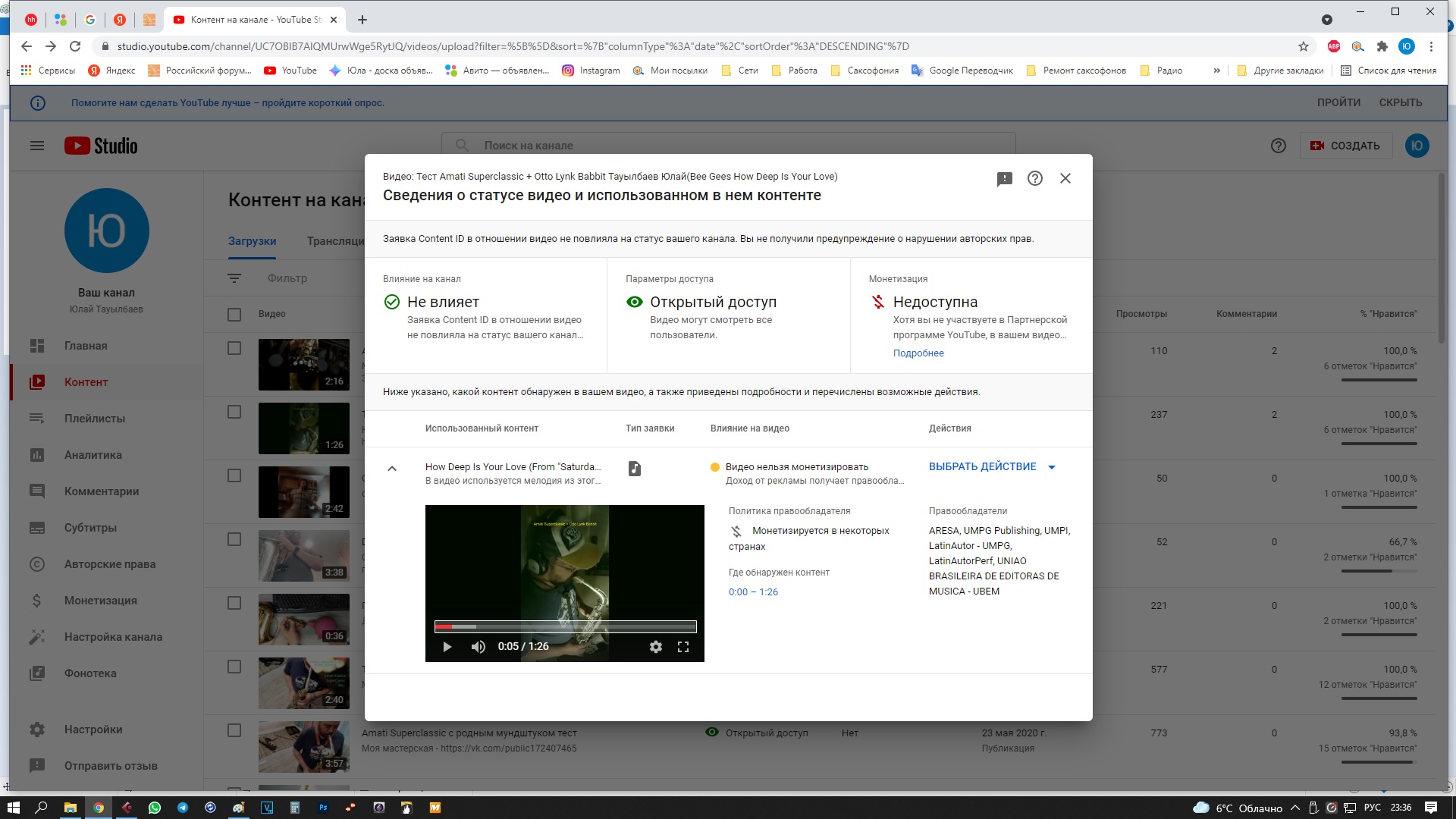Image resolution: width=1456 pixels, height=819 pixels.
Task: Click the help question mark icon in dialog
Action: point(1034,178)
